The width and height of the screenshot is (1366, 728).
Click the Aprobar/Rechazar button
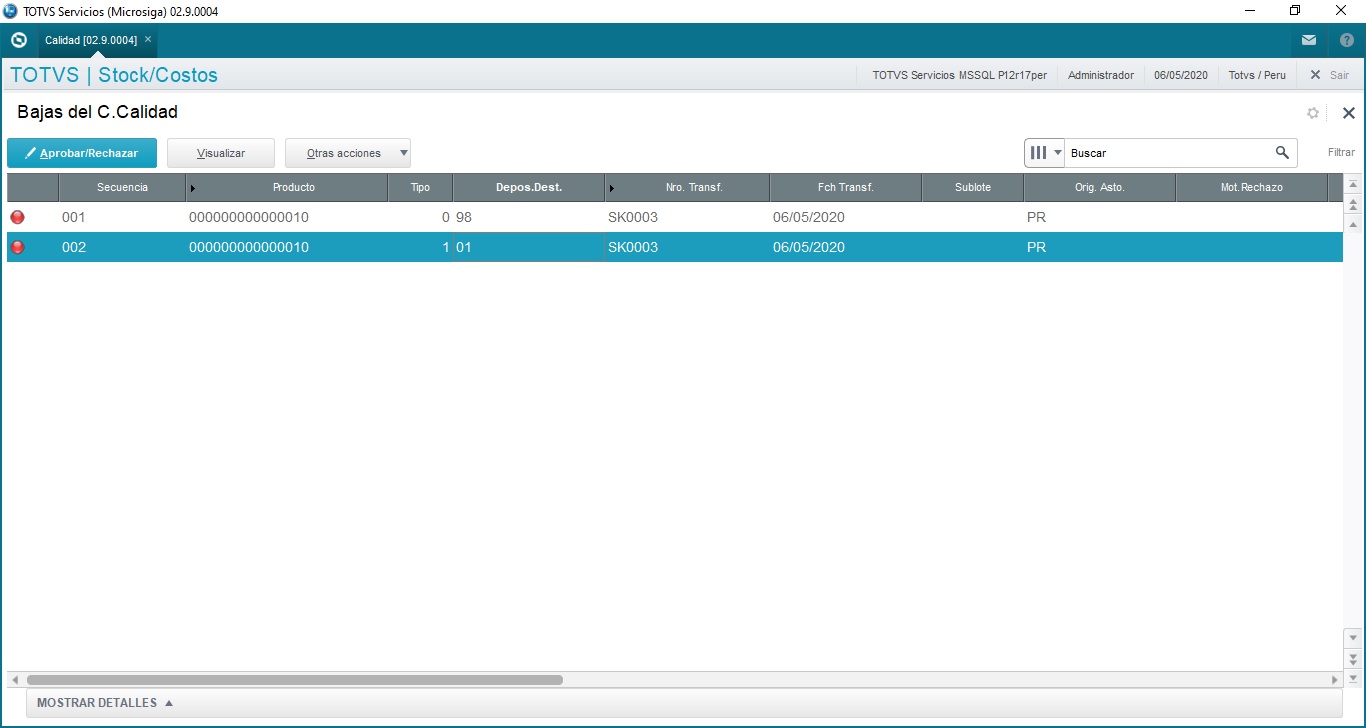point(82,153)
